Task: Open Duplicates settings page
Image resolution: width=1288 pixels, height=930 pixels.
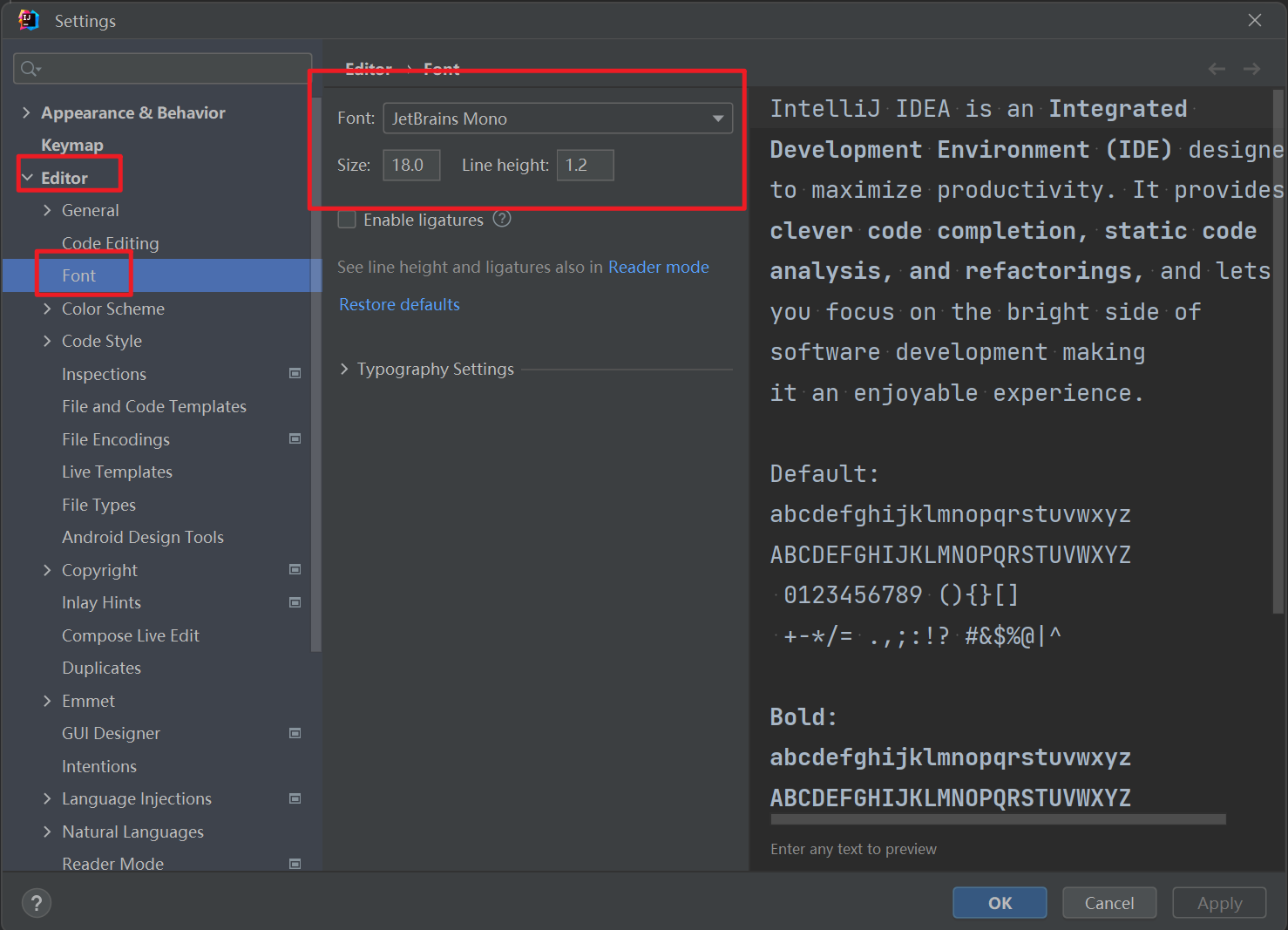Action: pyautogui.click(x=101, y=668)
